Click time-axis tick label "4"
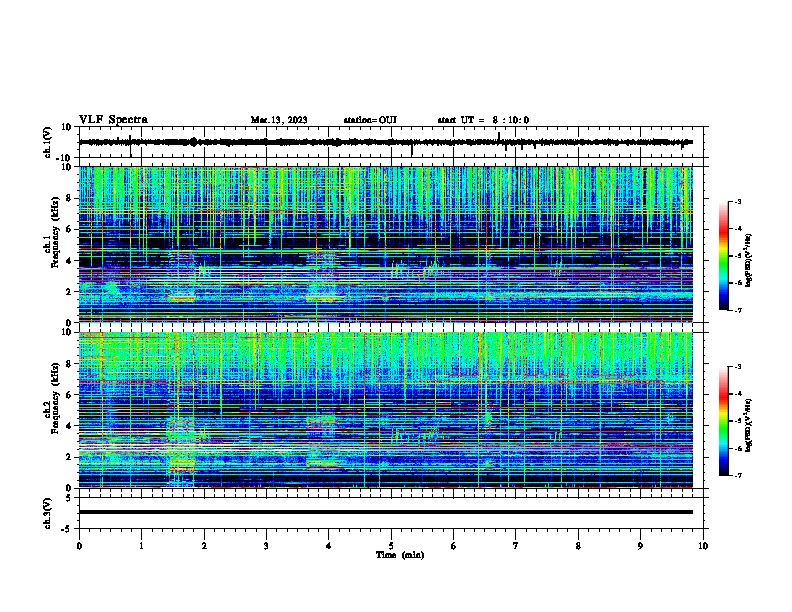The image size is (792, 612). [x=329, y=546]
